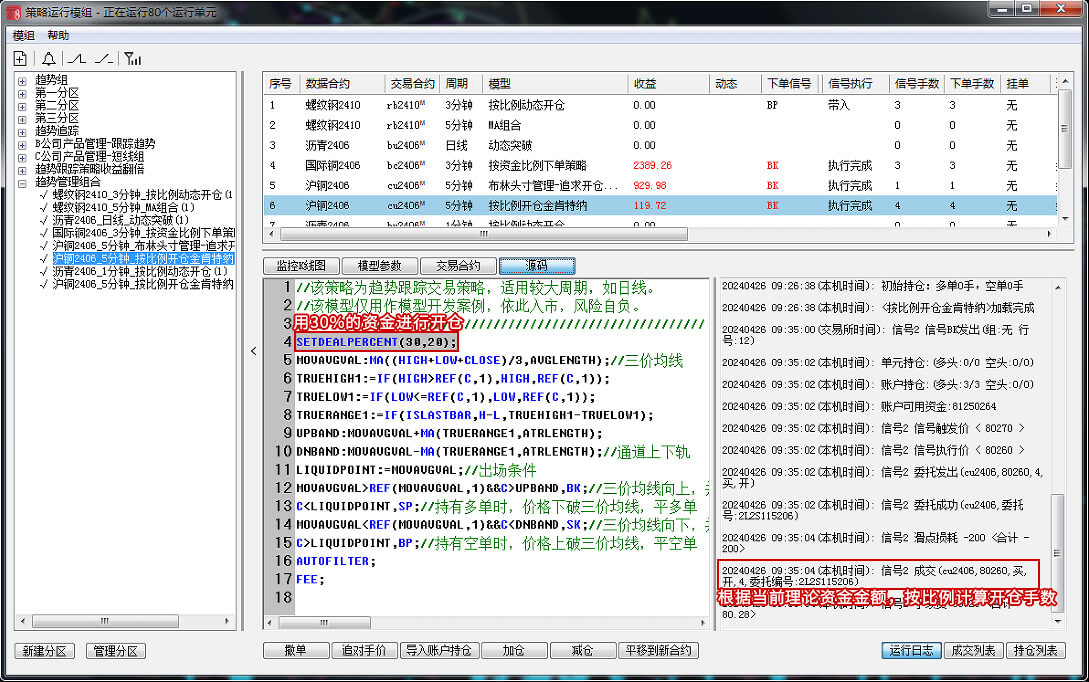This screenshot has width=1089, height=682.
Task: Collapse the 趋势管理组合 tree node
Action: click(x=22, y=182)
